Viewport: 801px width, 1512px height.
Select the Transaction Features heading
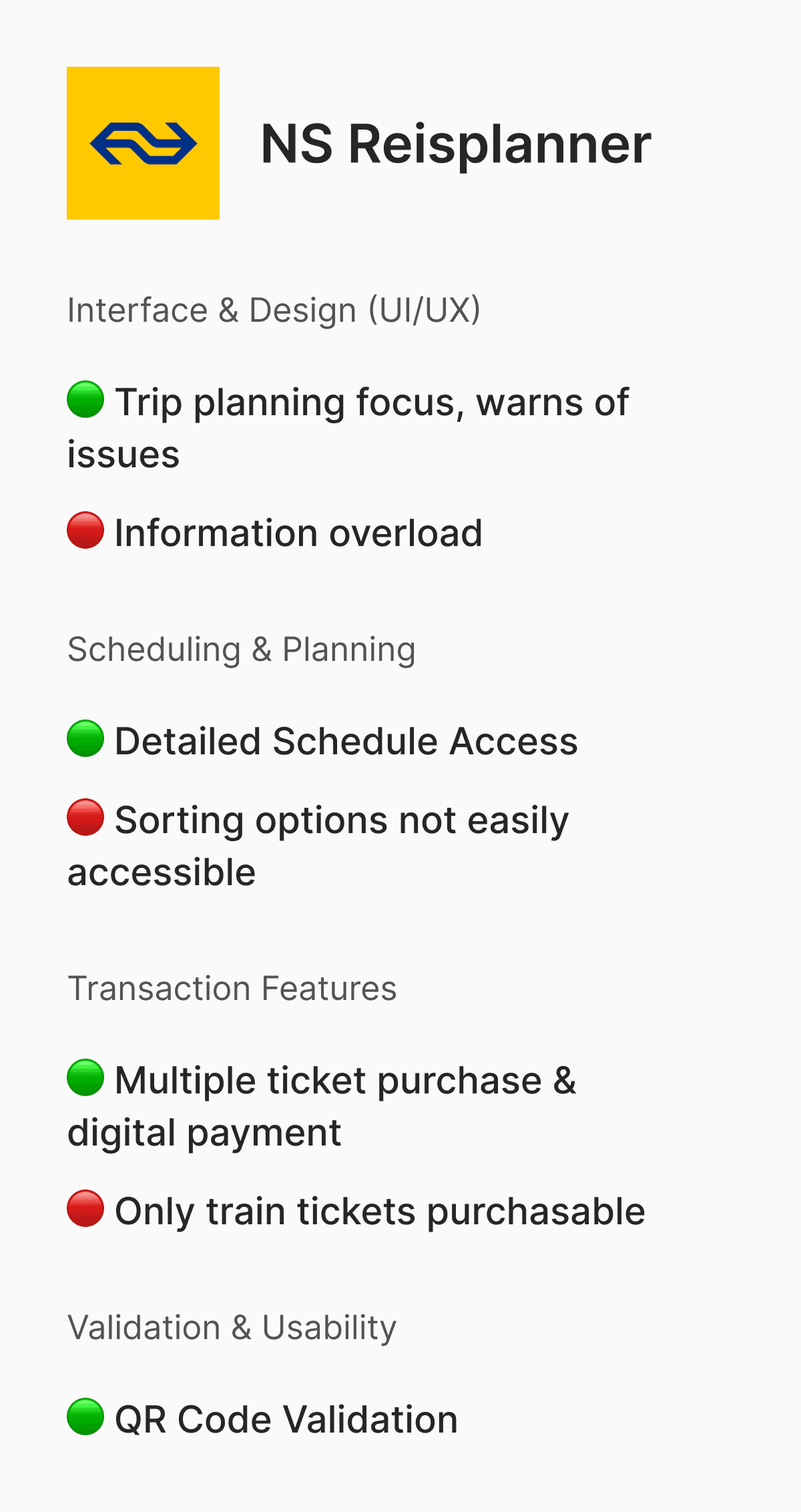tap(232, 988)
